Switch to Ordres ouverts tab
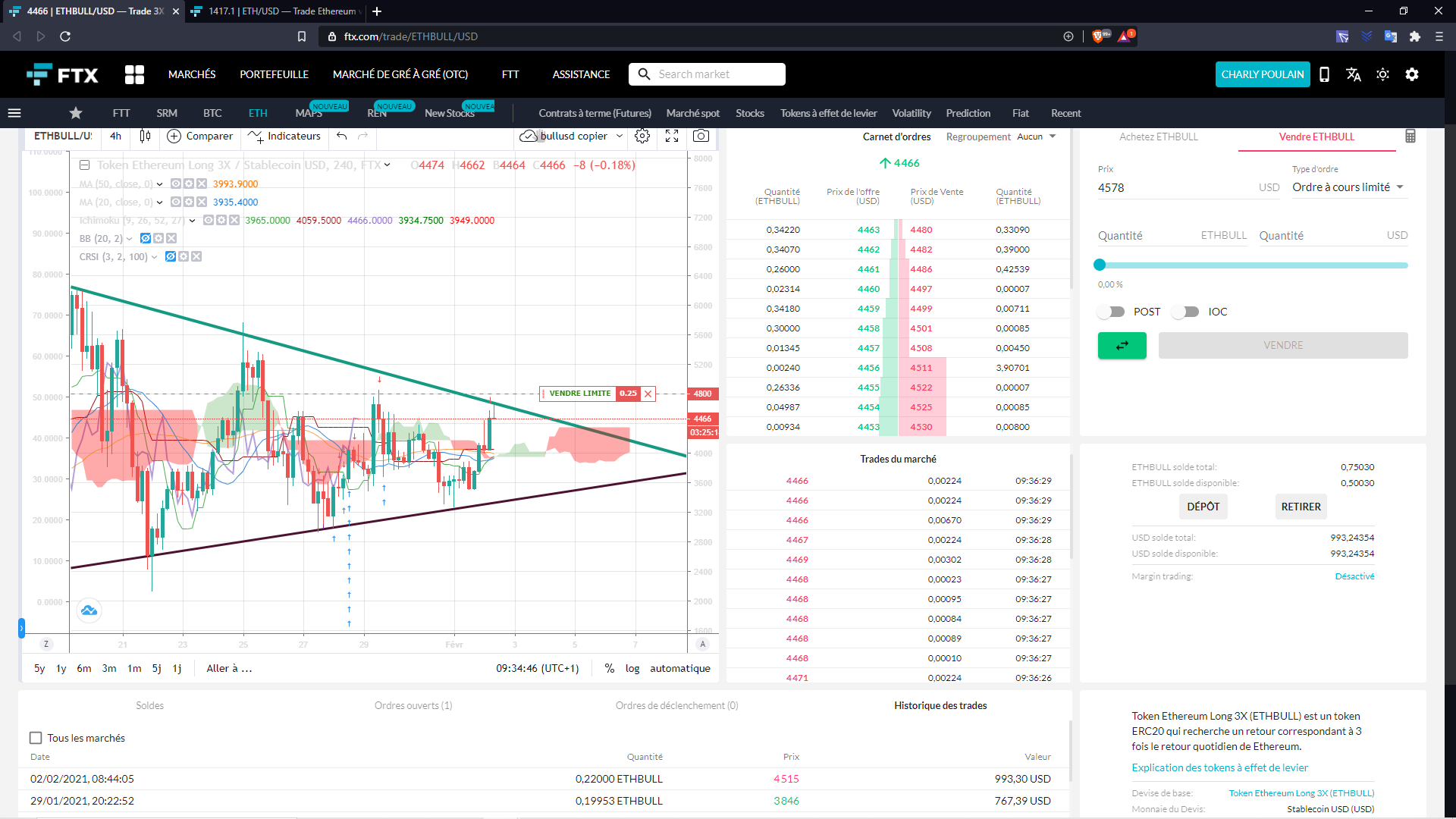Screen dimensions: 1456x819 coord(413,705)
